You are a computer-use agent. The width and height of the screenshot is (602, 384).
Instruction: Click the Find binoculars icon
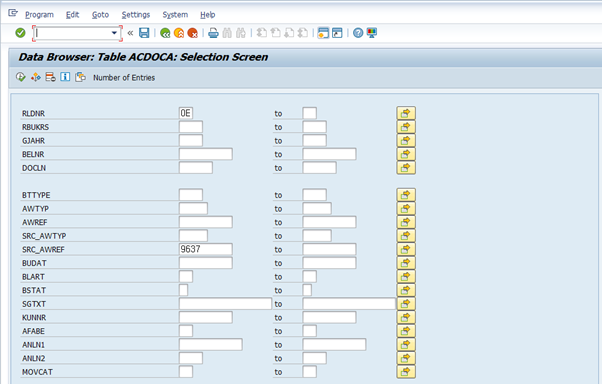pyautogui.click(x=227, y=33)
